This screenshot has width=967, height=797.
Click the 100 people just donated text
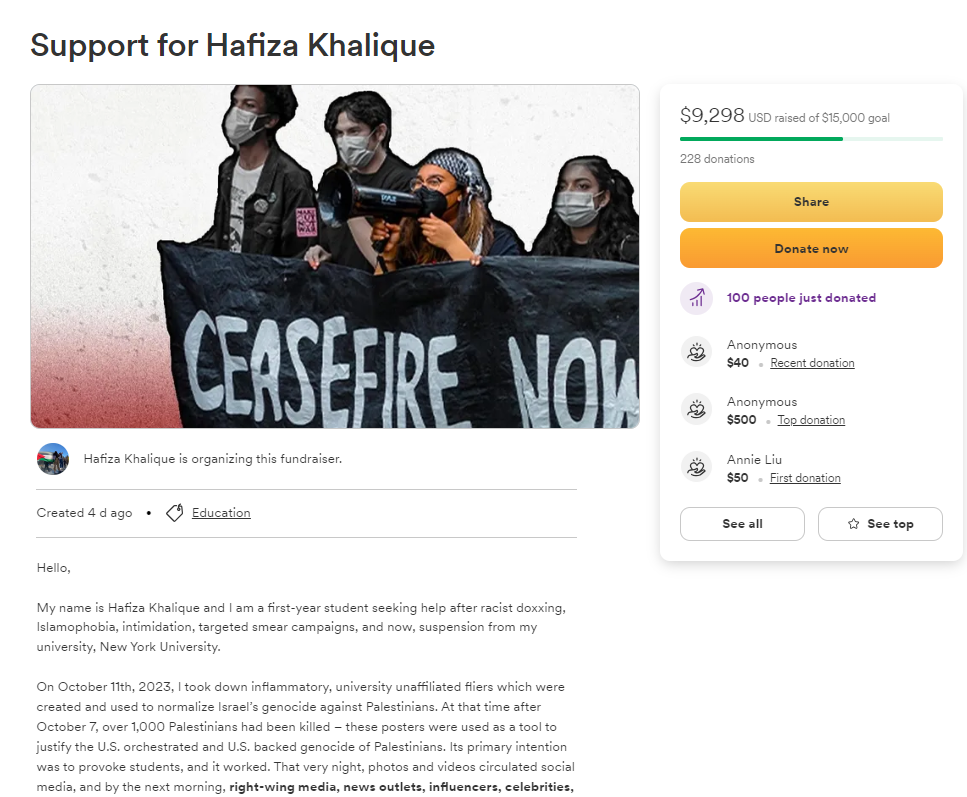point(801,298)
